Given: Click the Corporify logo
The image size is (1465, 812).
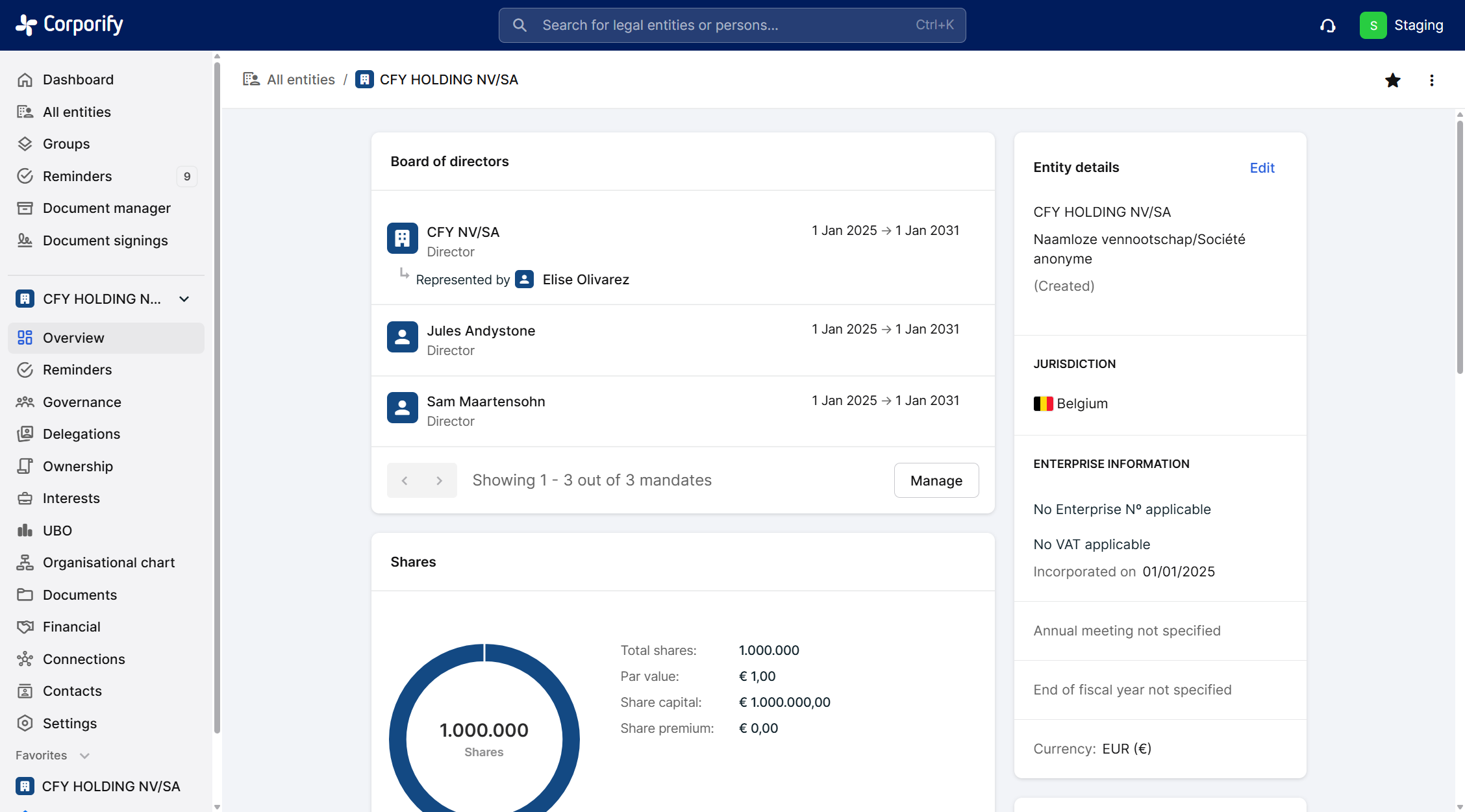Looking at the screenshot, I should point(69,25).
